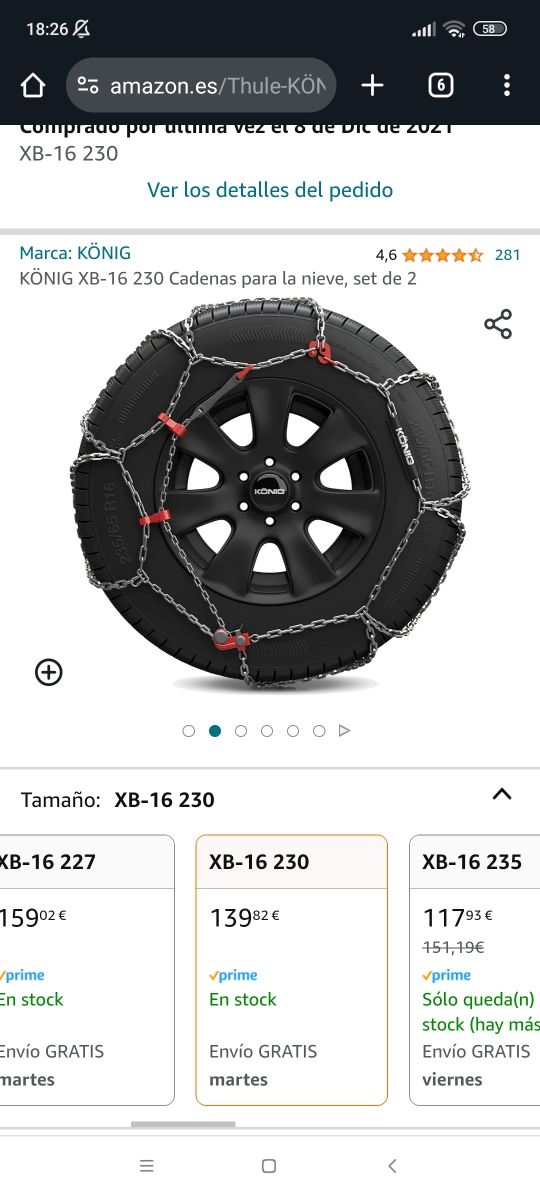This screenshot has height=1200, width=540.
Task: Open Chrome three-dot overflow menu
Action: tap(507, 85)
